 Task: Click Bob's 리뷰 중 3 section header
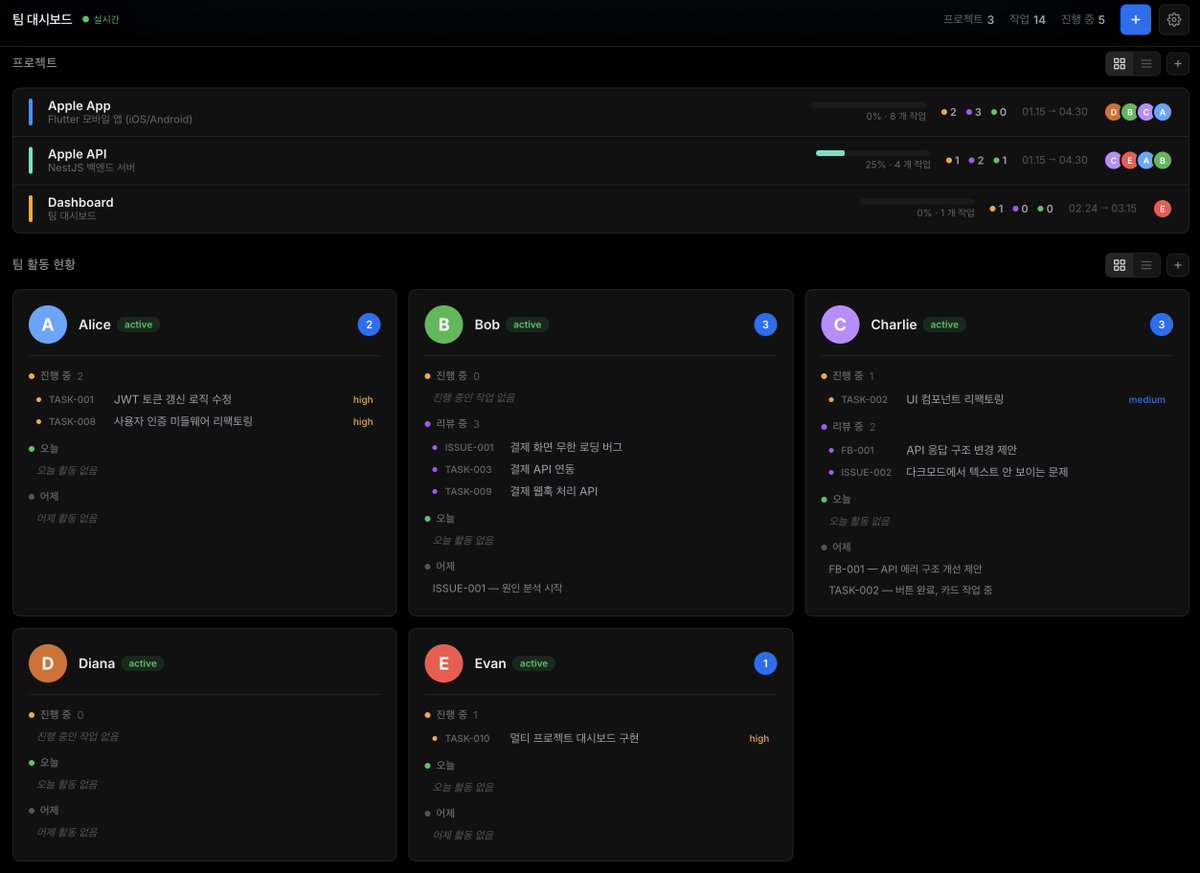pos(452,424)
